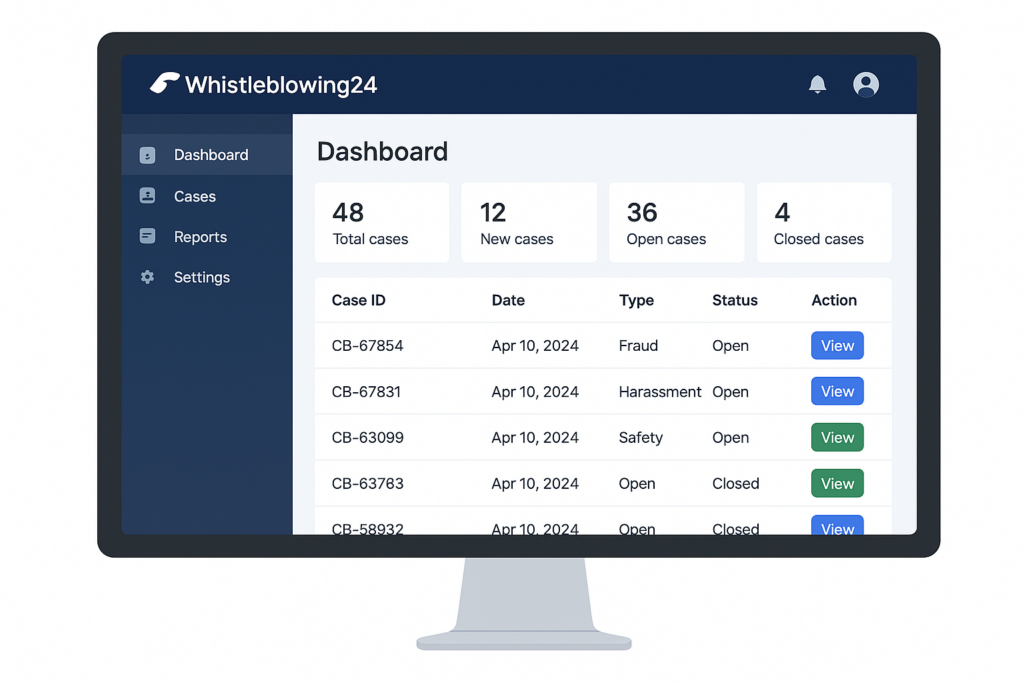Viewport: 1024px width, 683px height.
Task: Click the Status column header to sort
Action: click(734, 300)
